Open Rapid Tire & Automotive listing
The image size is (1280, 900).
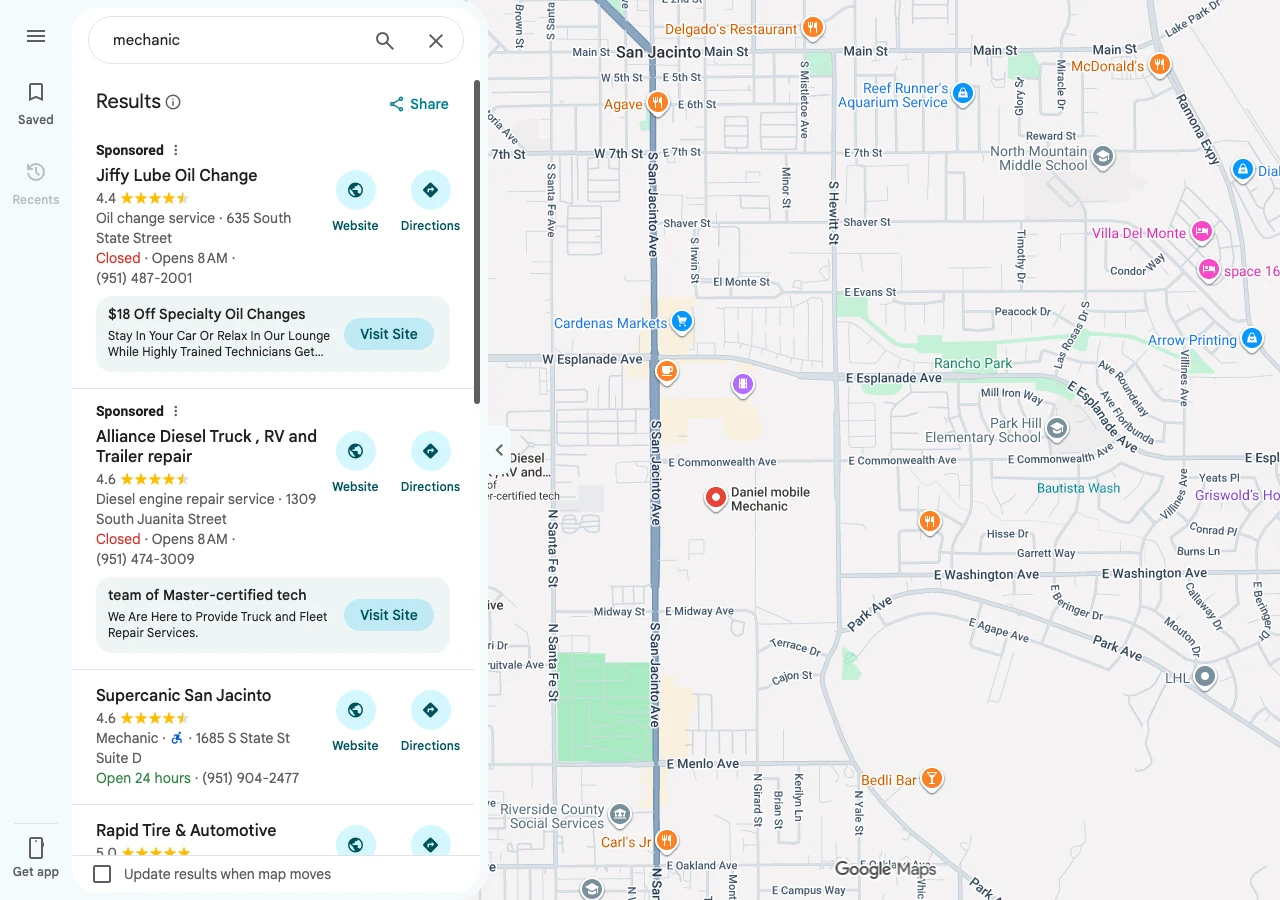(x=186, y=830)
